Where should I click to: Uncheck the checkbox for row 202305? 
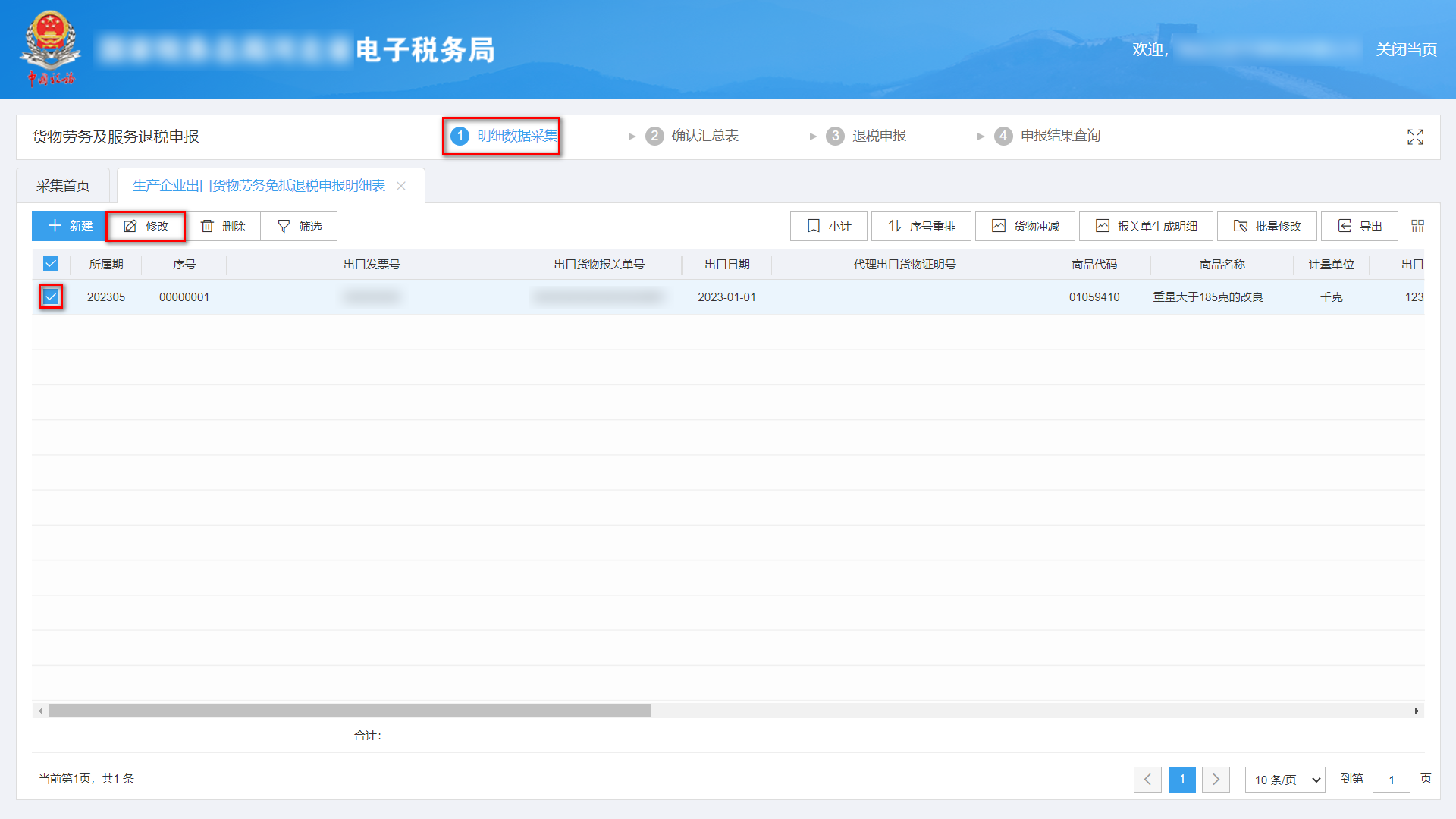coord(51,297)
